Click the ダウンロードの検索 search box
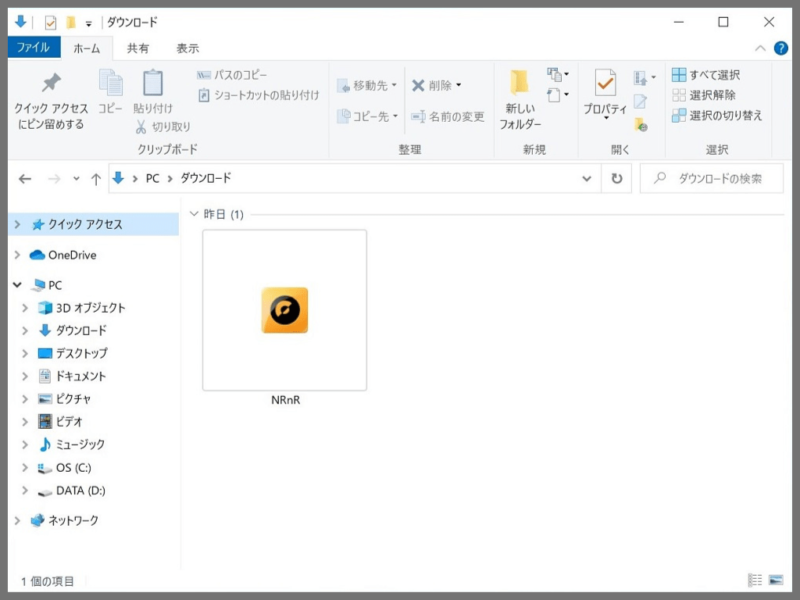The image size is (800, 600). coord(712,179)
